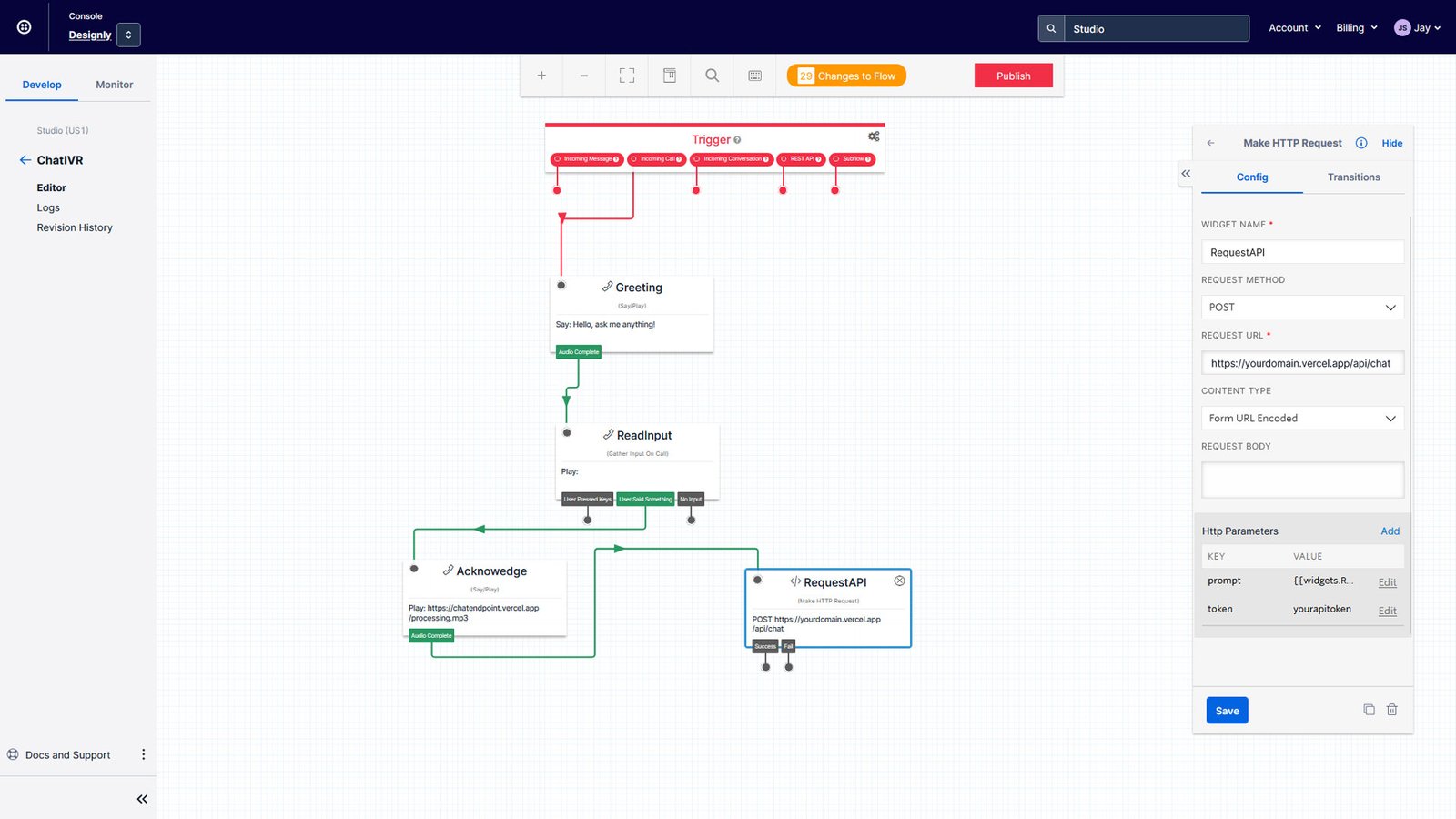Copy the RequestAPI widget
Image resolution: width=1456 pixels, height=819 pixels.
click(x=1369, y=709)
